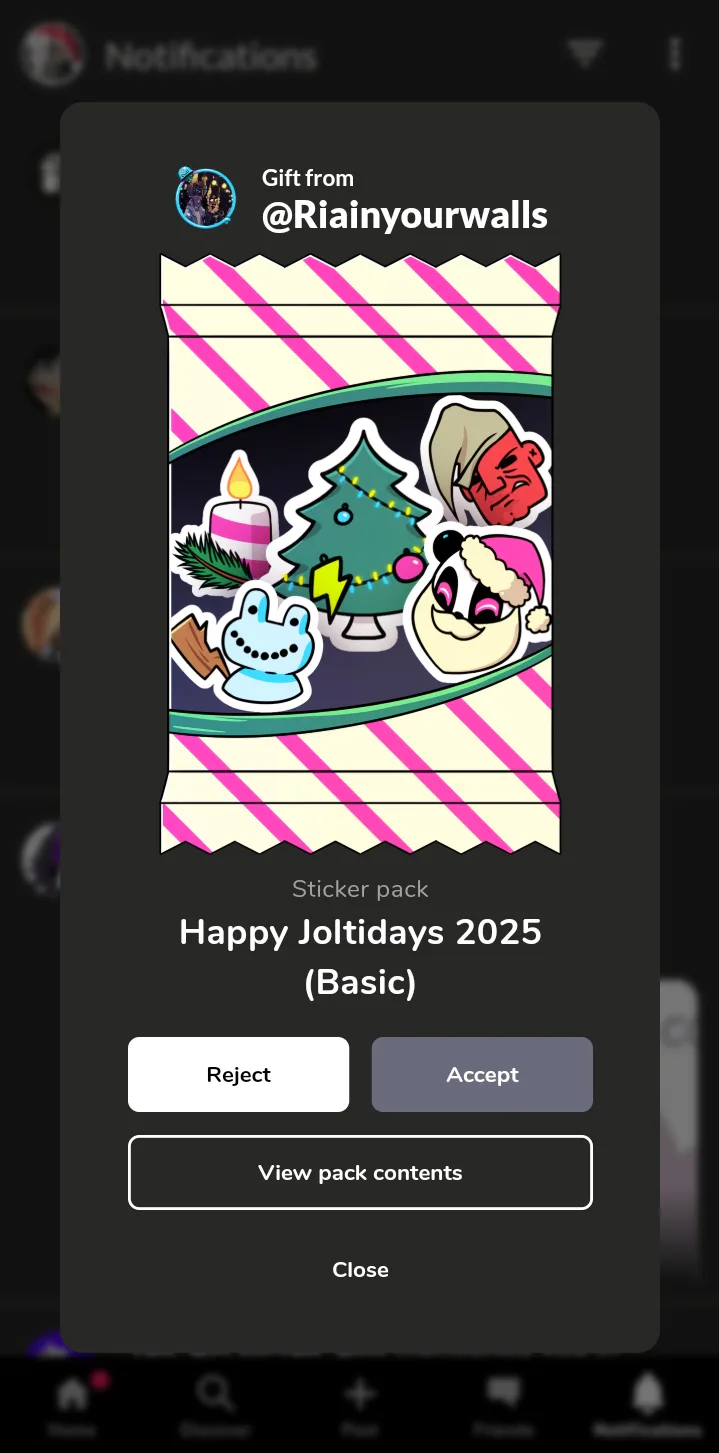
Task: Open the Discover search tab
Action: pyautogui.click(x=215, y=1402)
